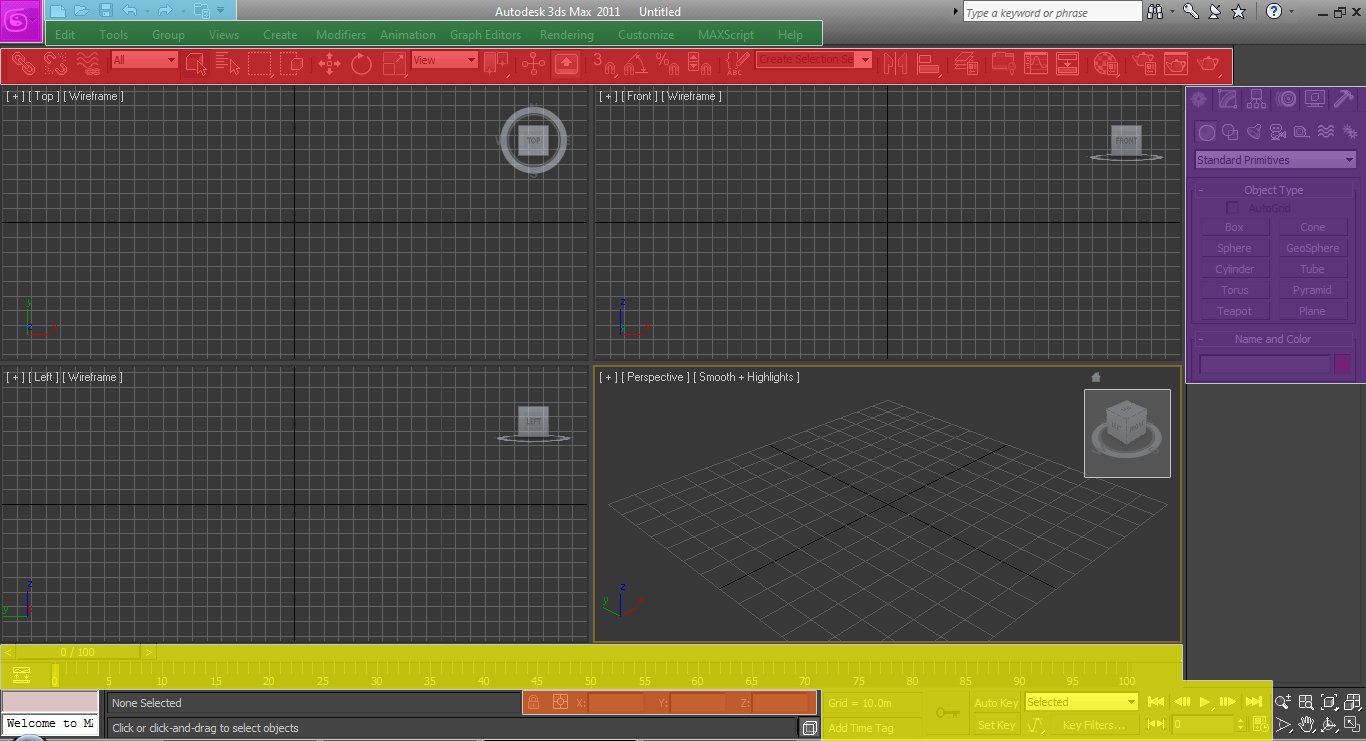The width and height of the screenshot is (1366, 741).
Task: Select the Bind to Space Warp tool
Action: click(x=88, y=65)
